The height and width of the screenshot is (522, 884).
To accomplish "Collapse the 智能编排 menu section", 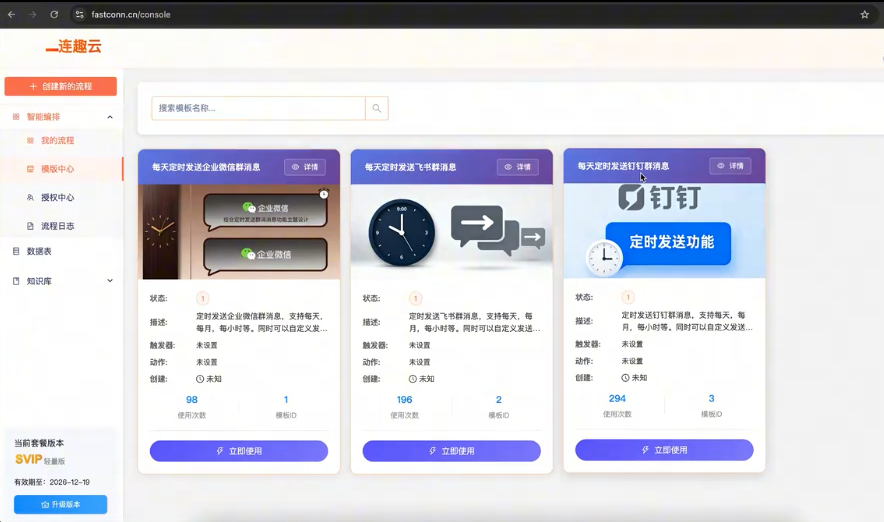I will (110, 117).
